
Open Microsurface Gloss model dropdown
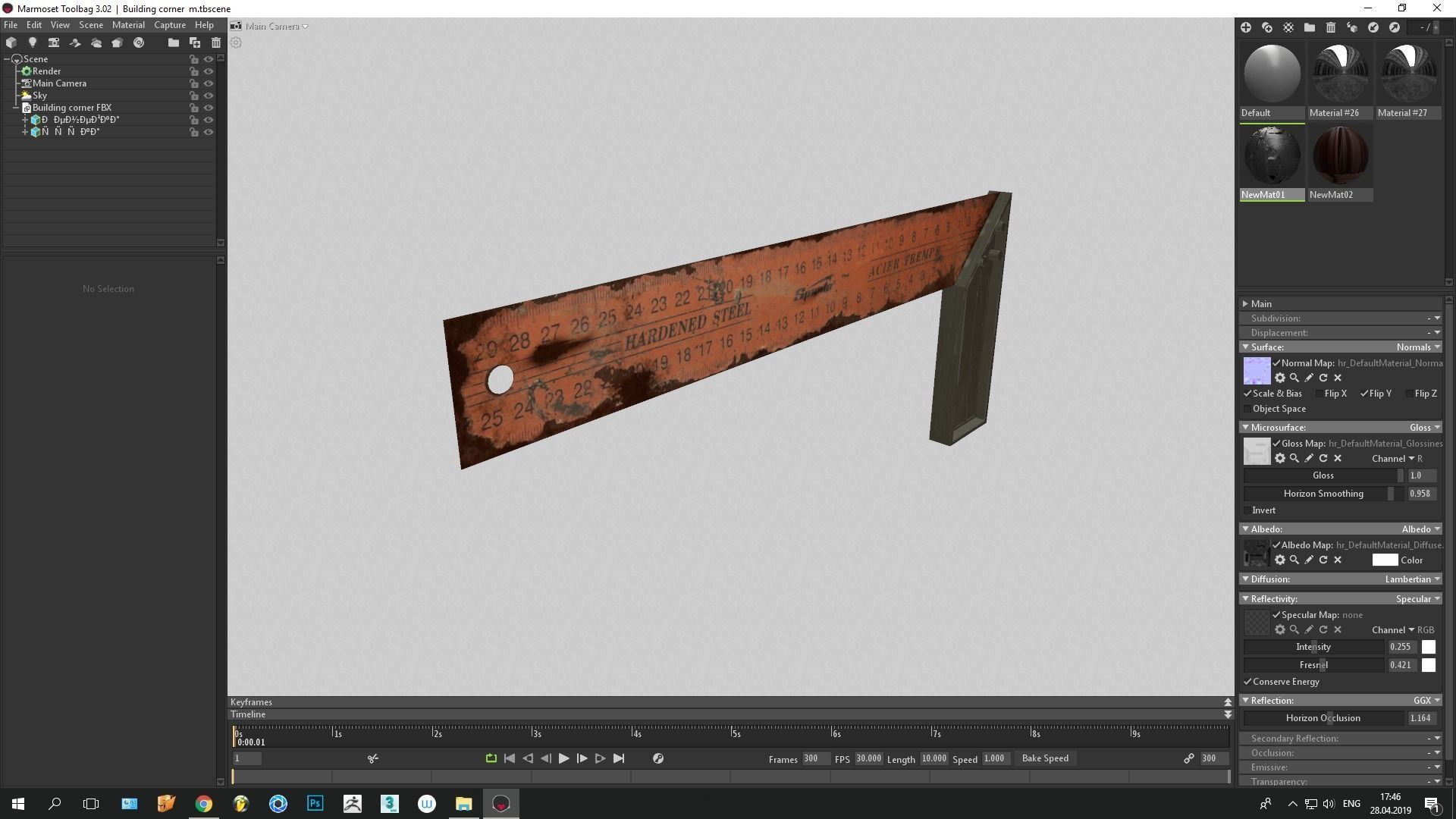(1424, 427)
